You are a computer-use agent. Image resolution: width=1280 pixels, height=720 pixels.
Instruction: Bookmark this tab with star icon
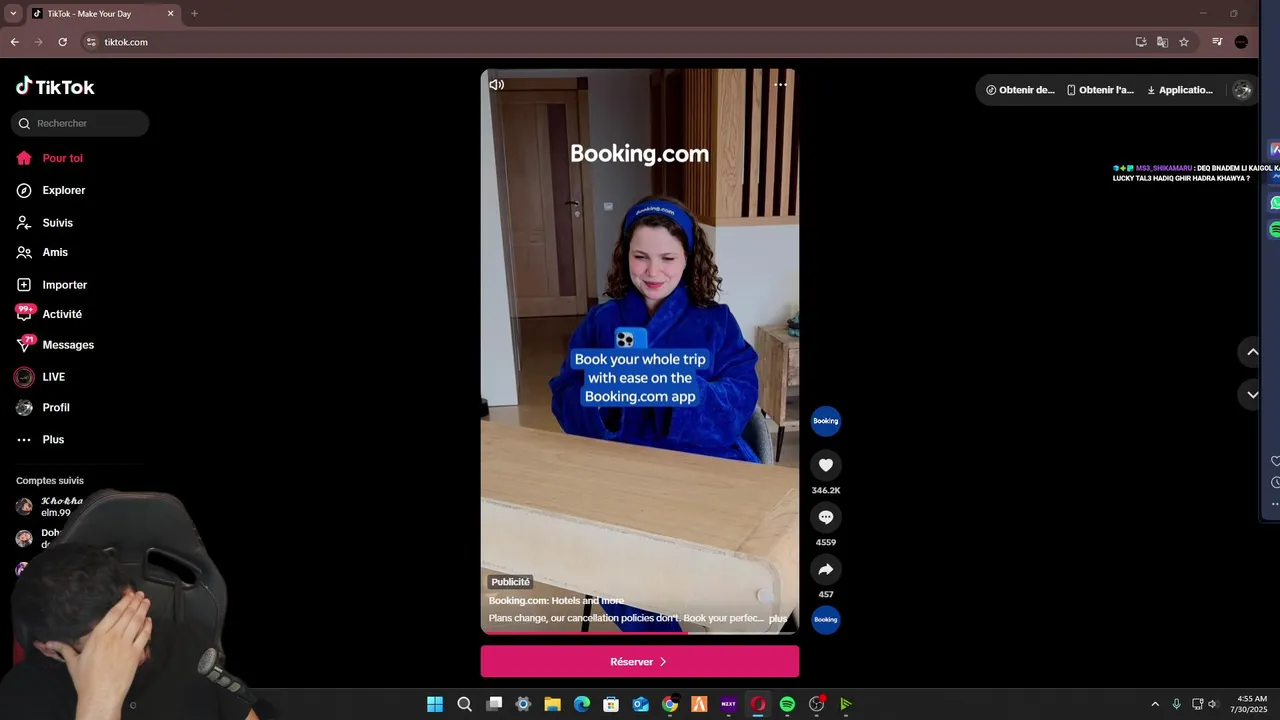[x=1184, y=42]
